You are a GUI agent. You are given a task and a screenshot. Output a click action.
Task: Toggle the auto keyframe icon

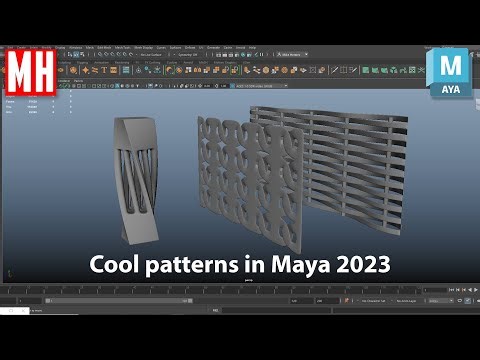click(x=467, y=301)
